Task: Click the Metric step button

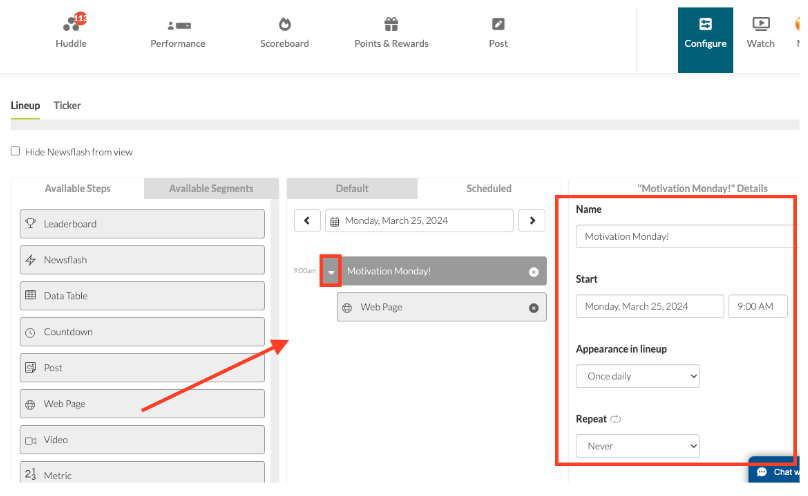Action: (x=142, y=472)
